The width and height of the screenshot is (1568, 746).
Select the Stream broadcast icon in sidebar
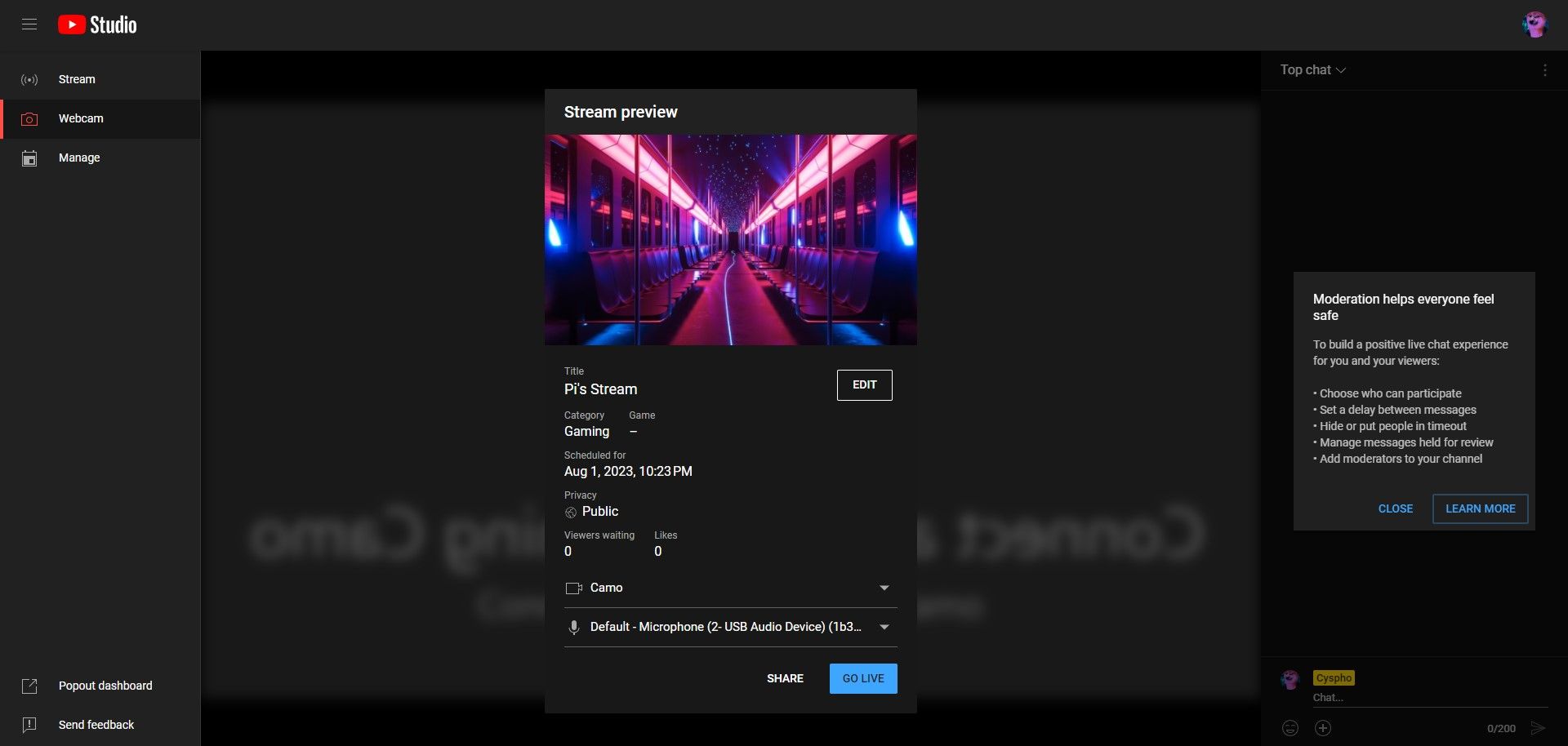pos(29,79)
